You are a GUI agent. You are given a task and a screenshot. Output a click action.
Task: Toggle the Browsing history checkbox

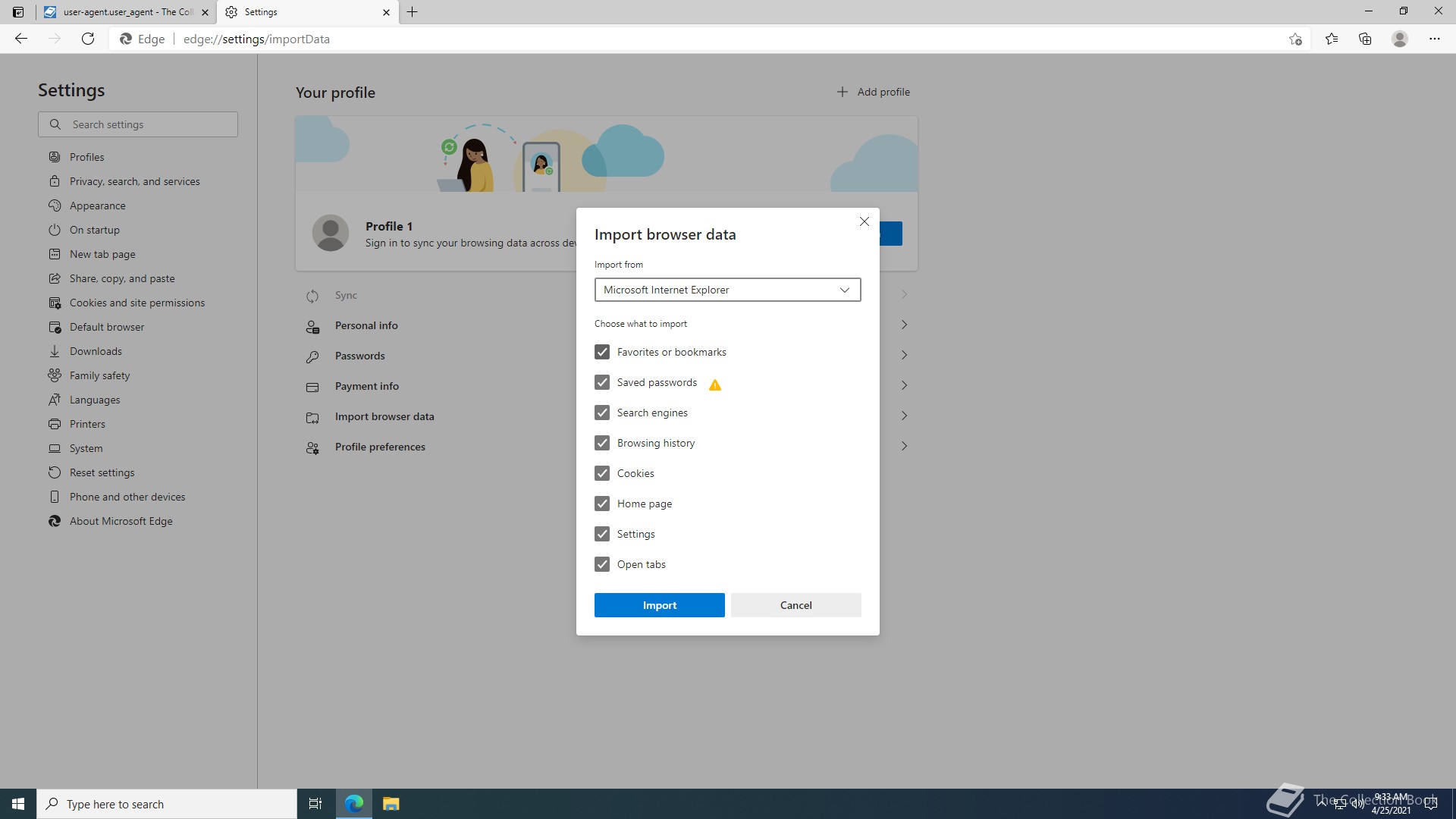pyautogui.click(x=602, y=443)
